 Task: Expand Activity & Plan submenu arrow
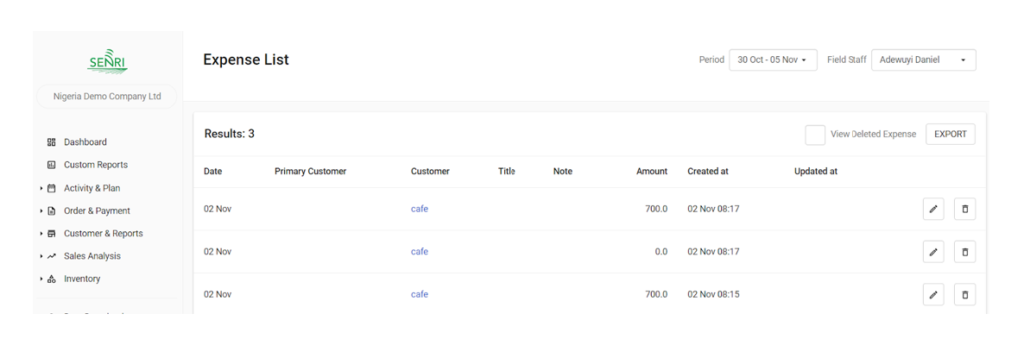41,188
